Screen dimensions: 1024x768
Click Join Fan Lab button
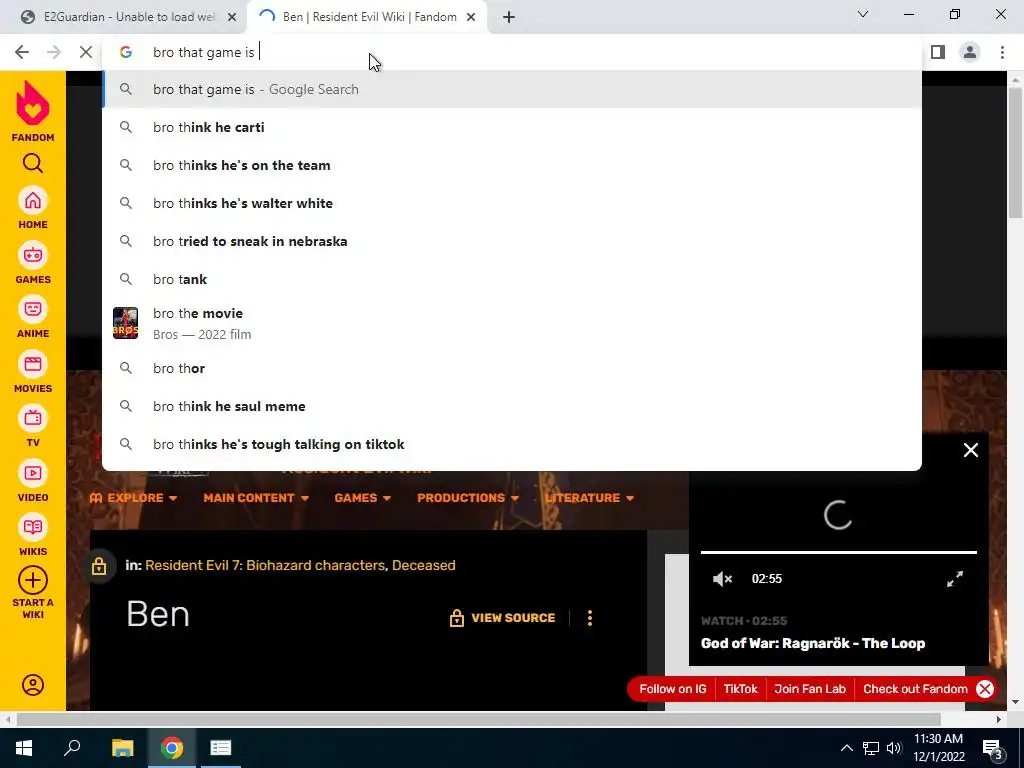point(810,689)
